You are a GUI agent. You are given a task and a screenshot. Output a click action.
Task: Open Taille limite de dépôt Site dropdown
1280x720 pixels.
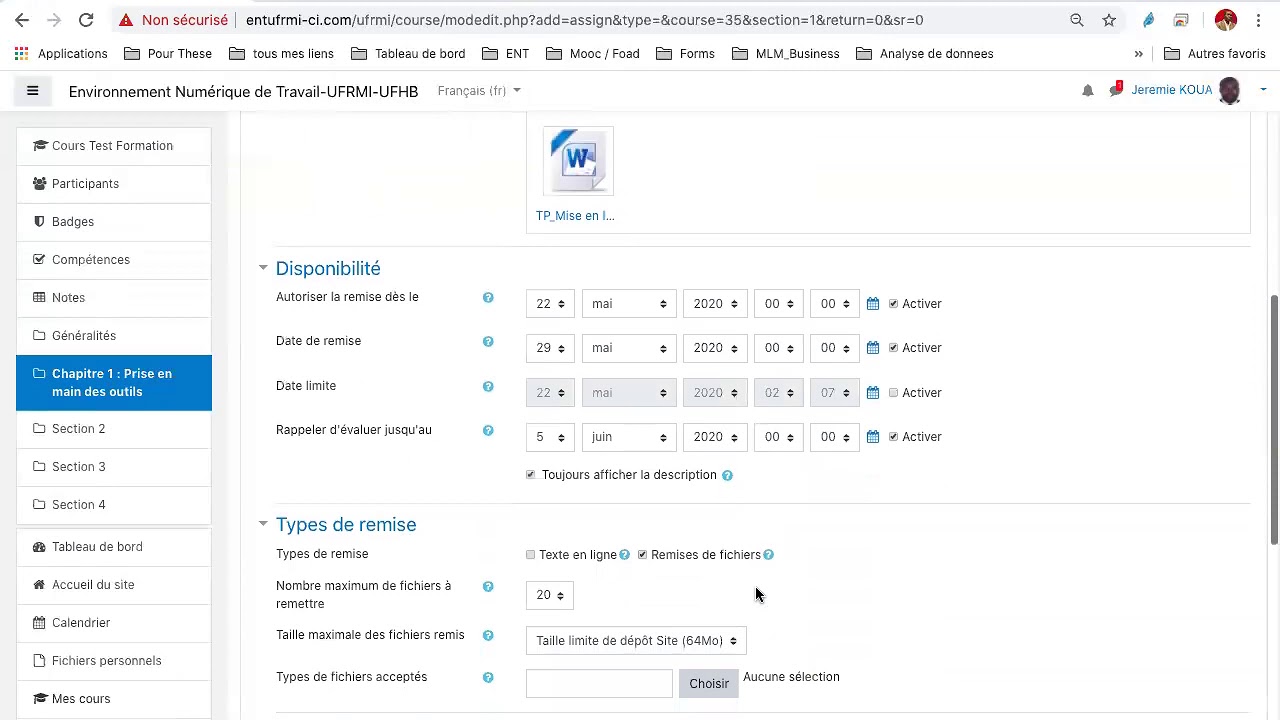[636, 641]
